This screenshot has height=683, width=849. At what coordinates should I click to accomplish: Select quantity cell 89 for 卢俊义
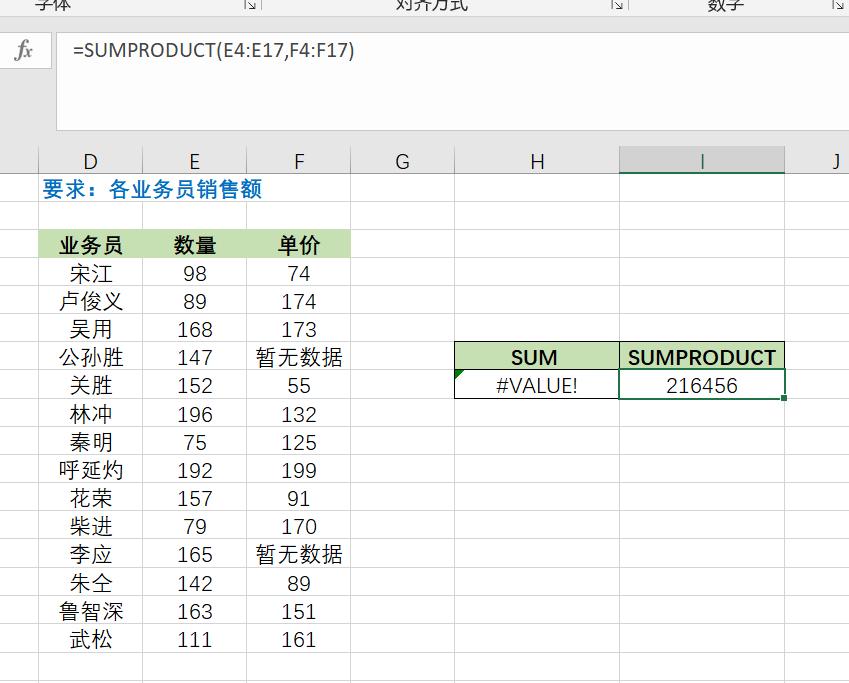[x=194, y=301]
